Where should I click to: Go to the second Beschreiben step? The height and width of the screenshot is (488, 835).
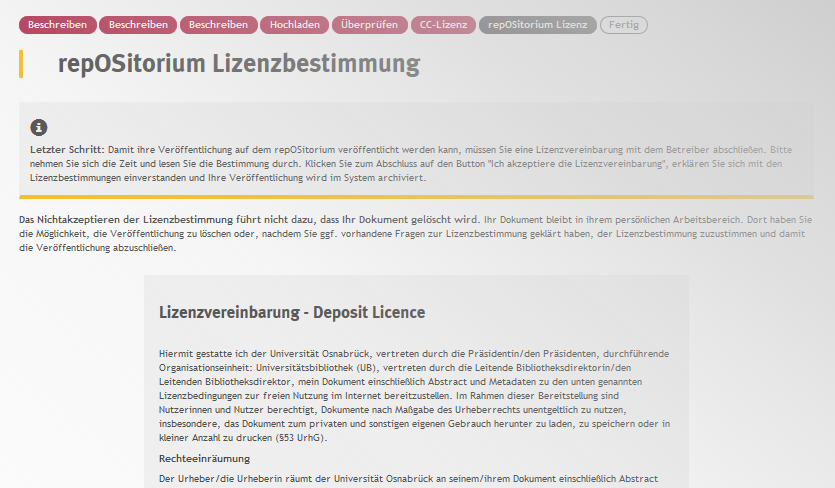pos(138,25)
